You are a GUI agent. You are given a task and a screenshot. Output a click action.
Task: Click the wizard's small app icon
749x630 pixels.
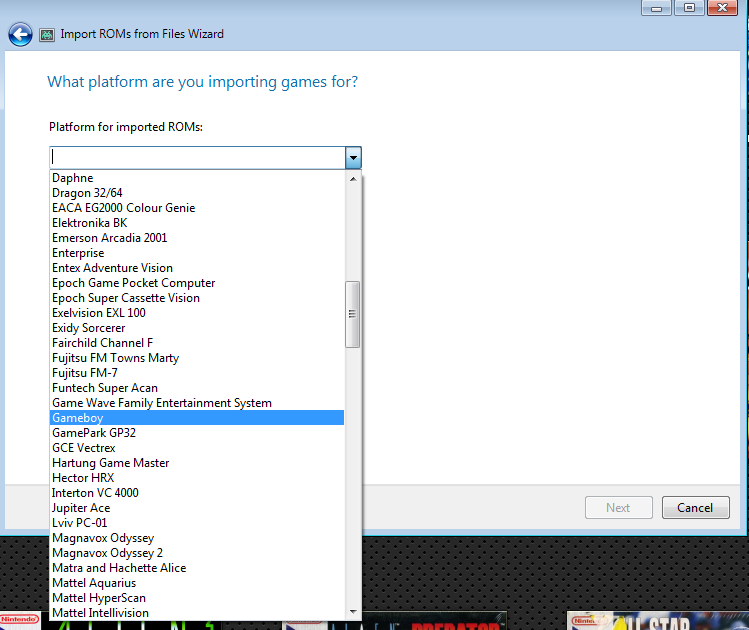(x=47, y=35)
